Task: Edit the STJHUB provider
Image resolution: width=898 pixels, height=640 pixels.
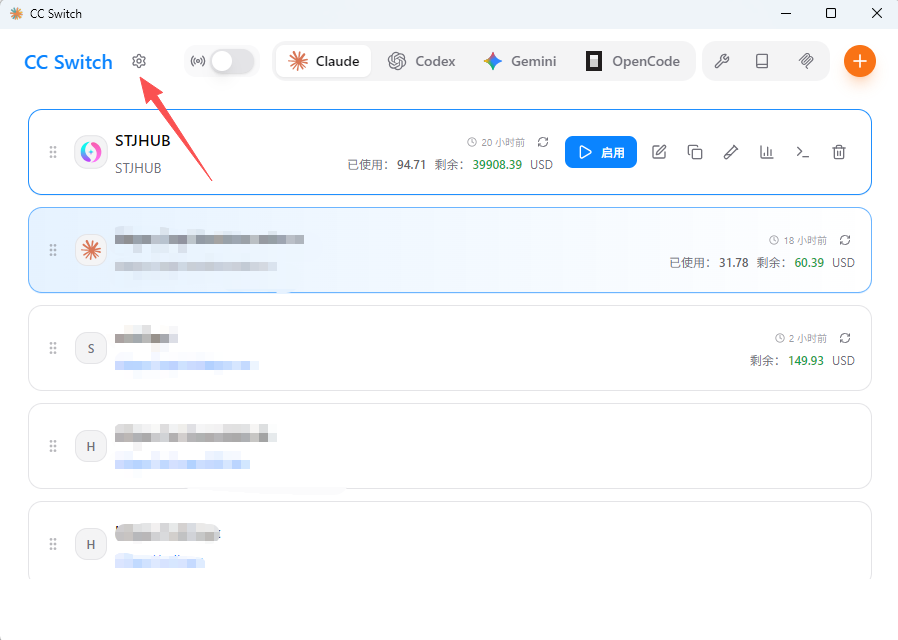Action: (x=659, y=152)
